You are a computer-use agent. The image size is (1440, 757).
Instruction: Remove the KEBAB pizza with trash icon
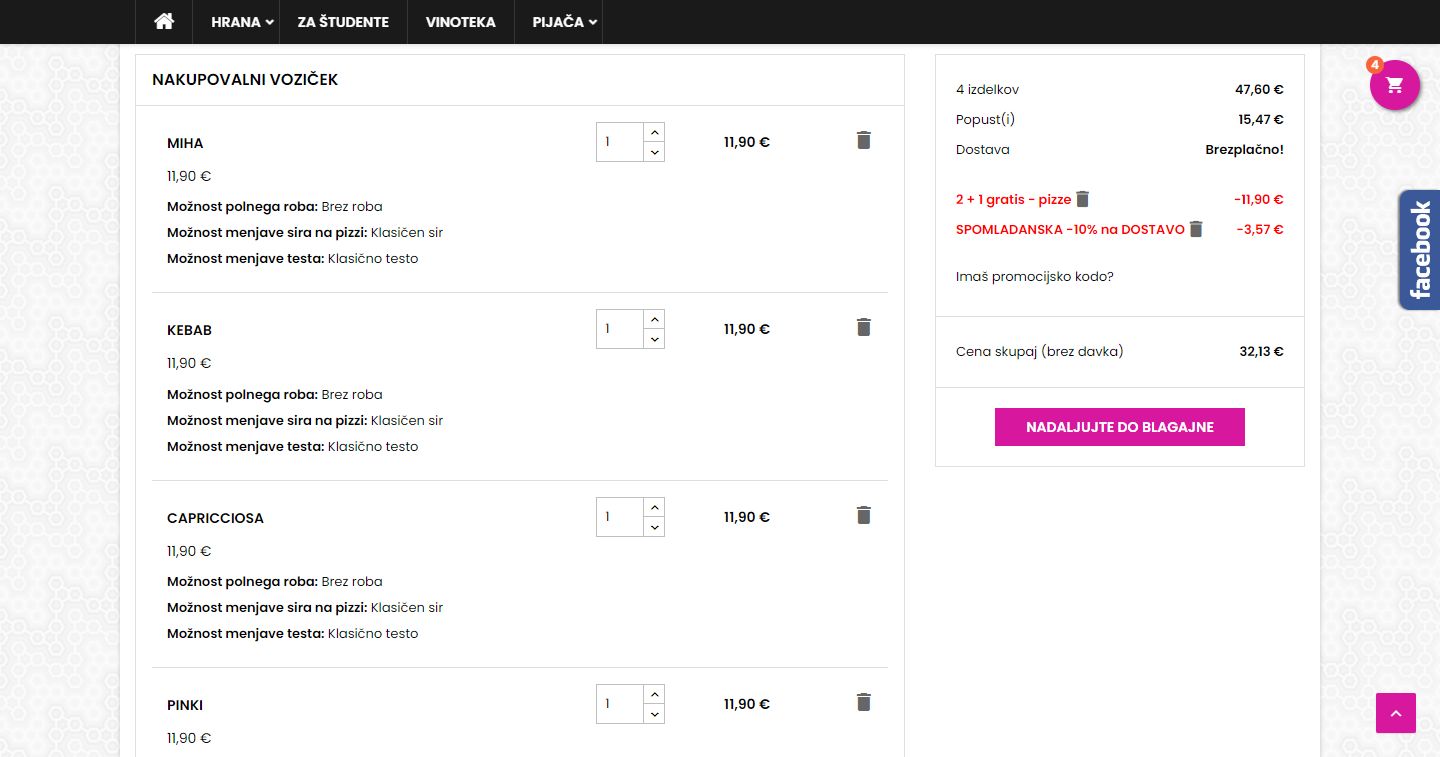(x=864, y=328)
